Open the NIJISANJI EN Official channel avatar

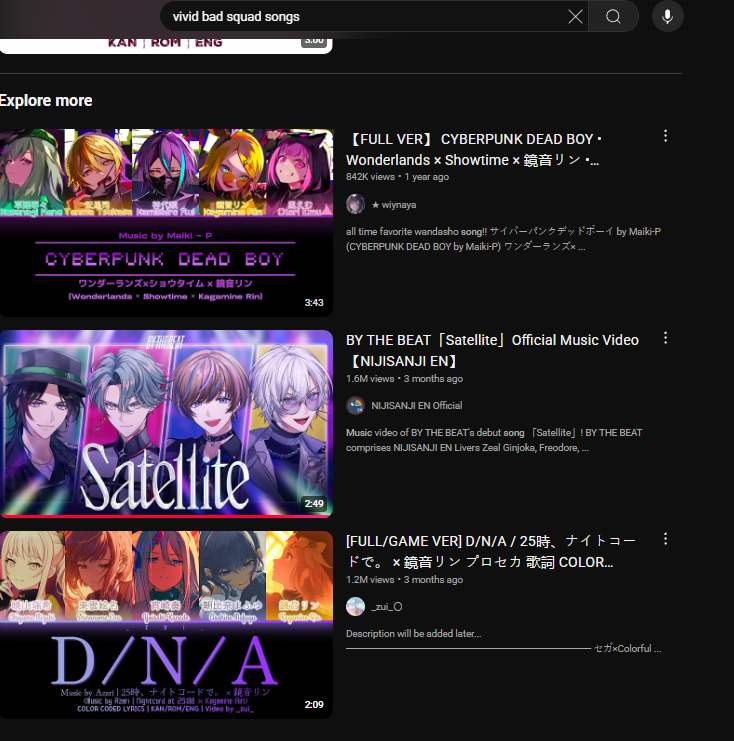[355, 405]
